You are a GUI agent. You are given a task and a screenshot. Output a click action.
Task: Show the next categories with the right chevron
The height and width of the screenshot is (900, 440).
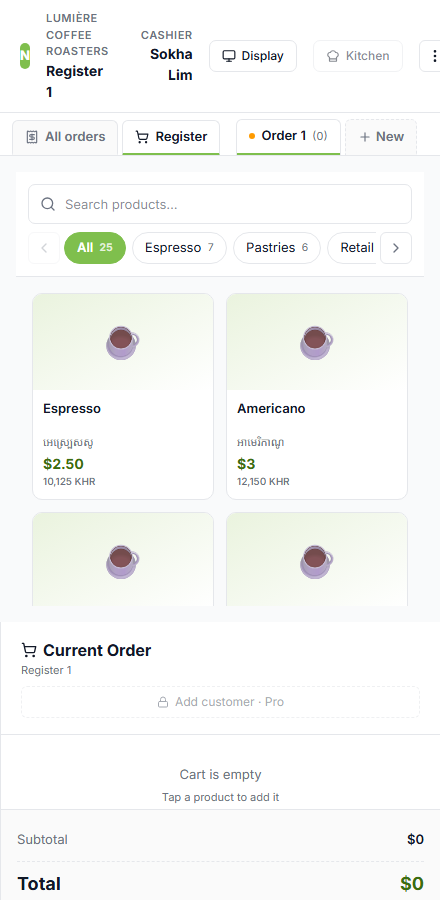point(396,248)
